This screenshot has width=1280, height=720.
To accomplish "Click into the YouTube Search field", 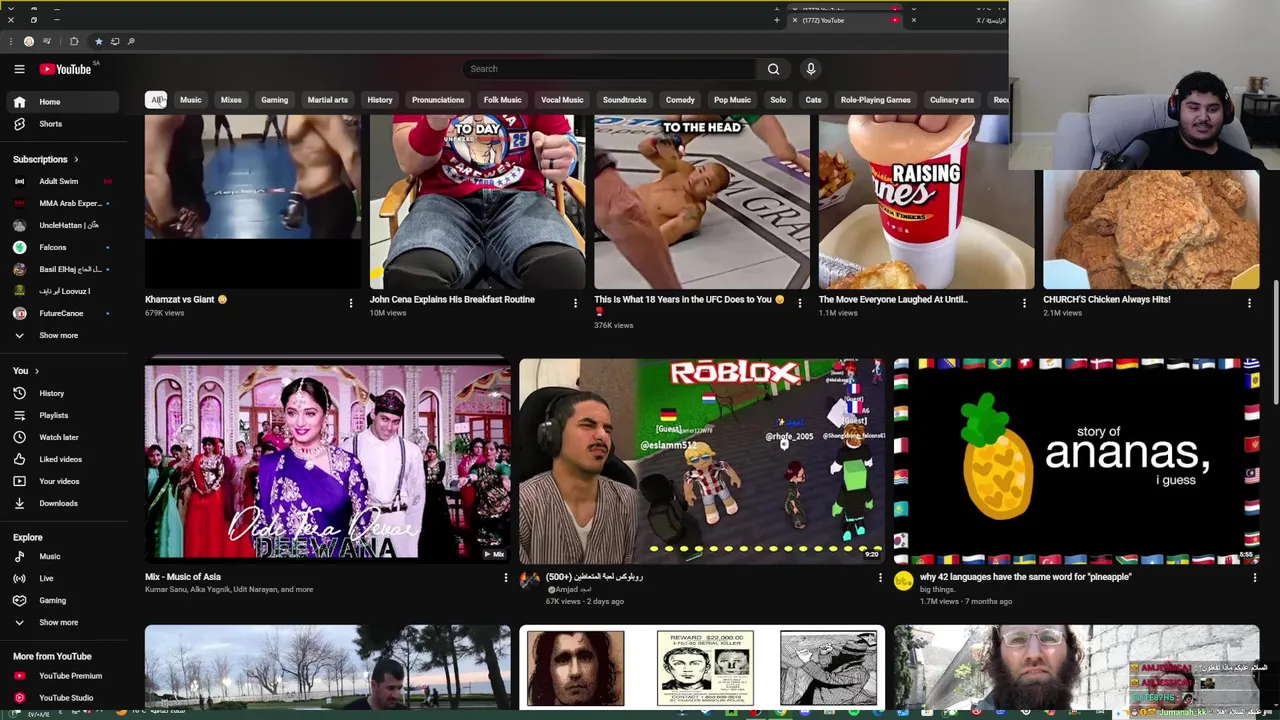I will click(609, 69).
